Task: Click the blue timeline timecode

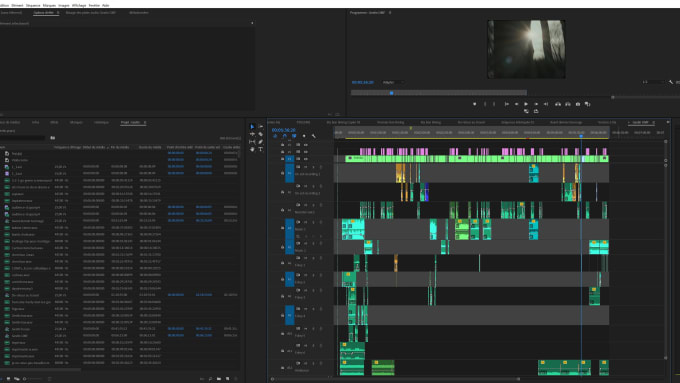Action: pos(283,130)
